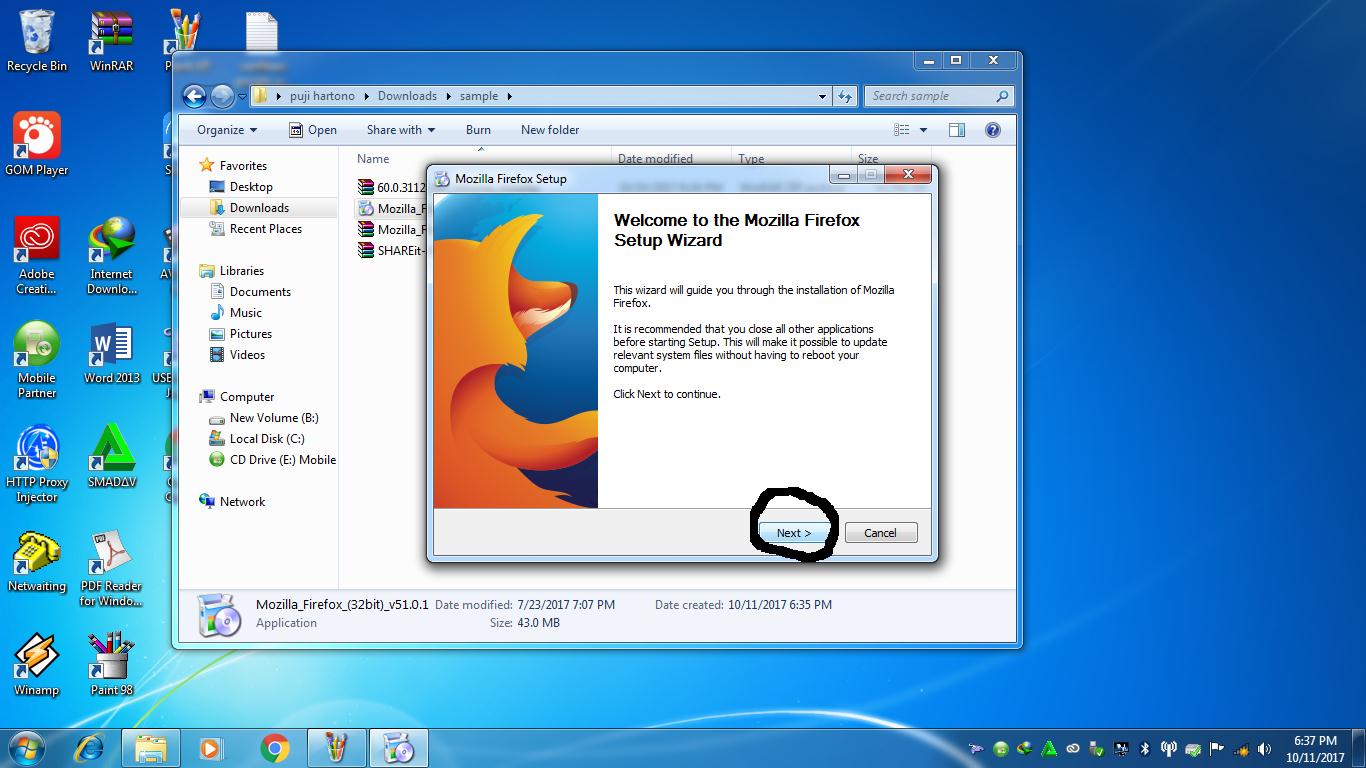Click the Windows Start orb
The height and width of the screenshot is (768, 1366).
pyautogui.click(x=28, y=747)
